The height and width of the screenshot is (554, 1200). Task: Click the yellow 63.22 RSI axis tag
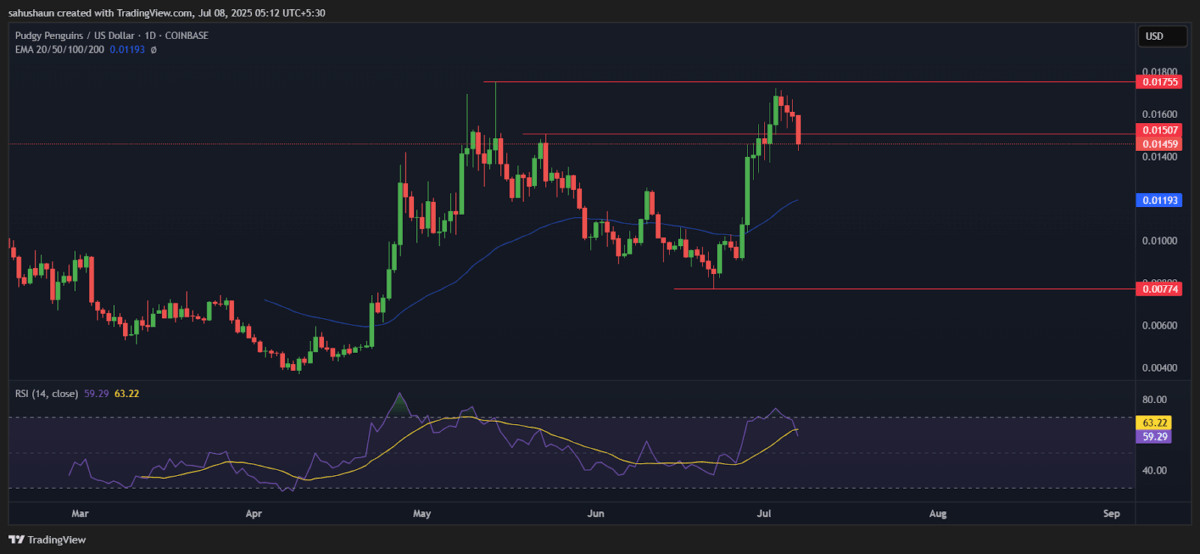[x=1152, y=424]
